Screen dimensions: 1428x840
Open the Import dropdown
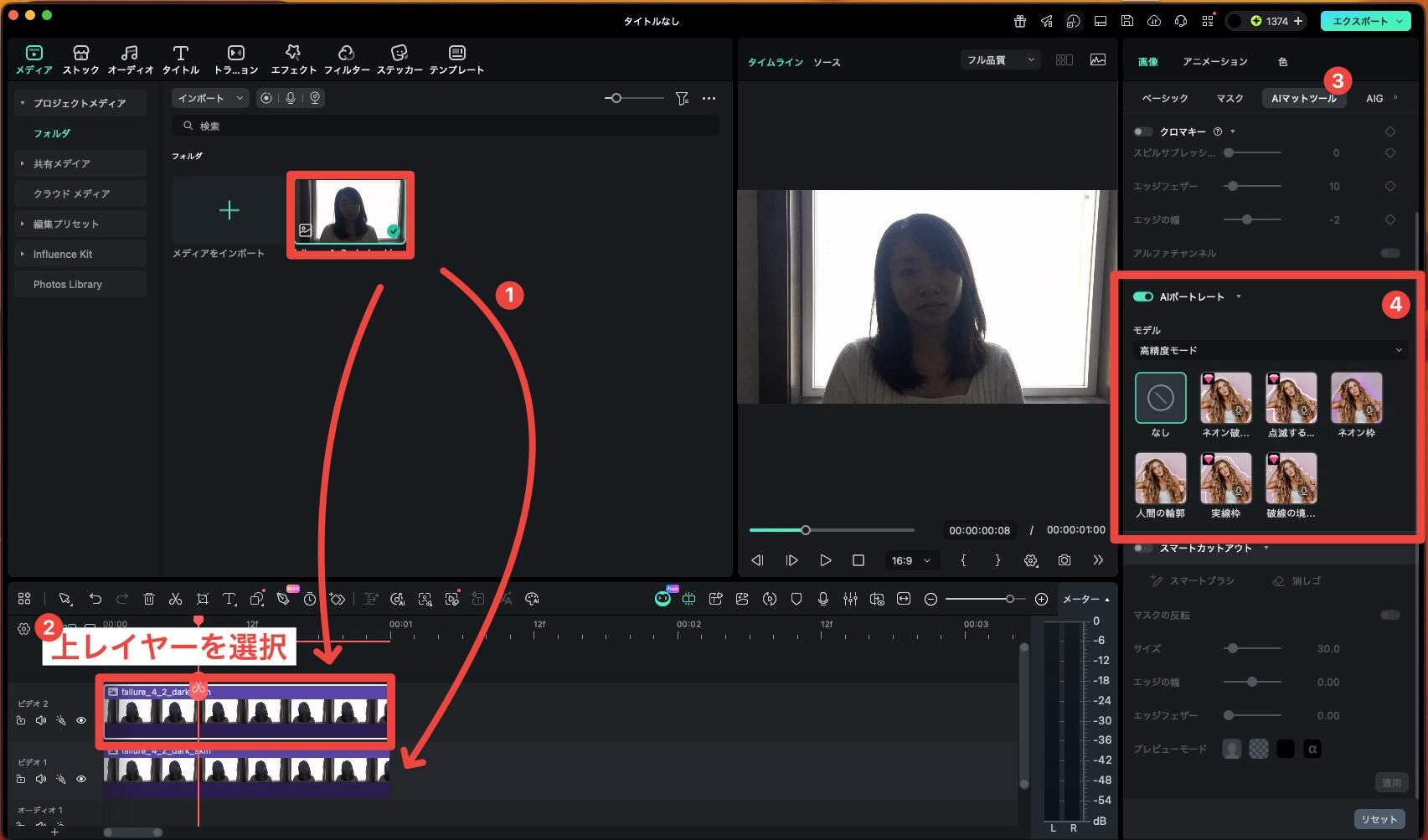(209, 98)
